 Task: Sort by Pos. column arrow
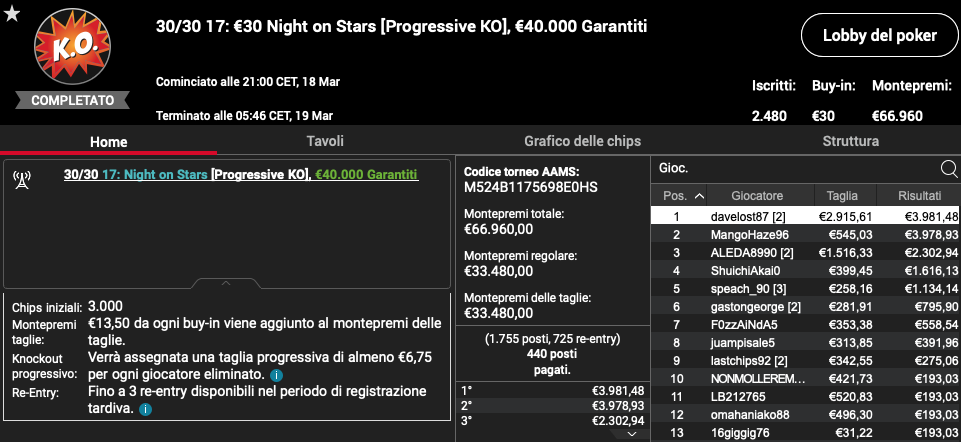(699, 197)
